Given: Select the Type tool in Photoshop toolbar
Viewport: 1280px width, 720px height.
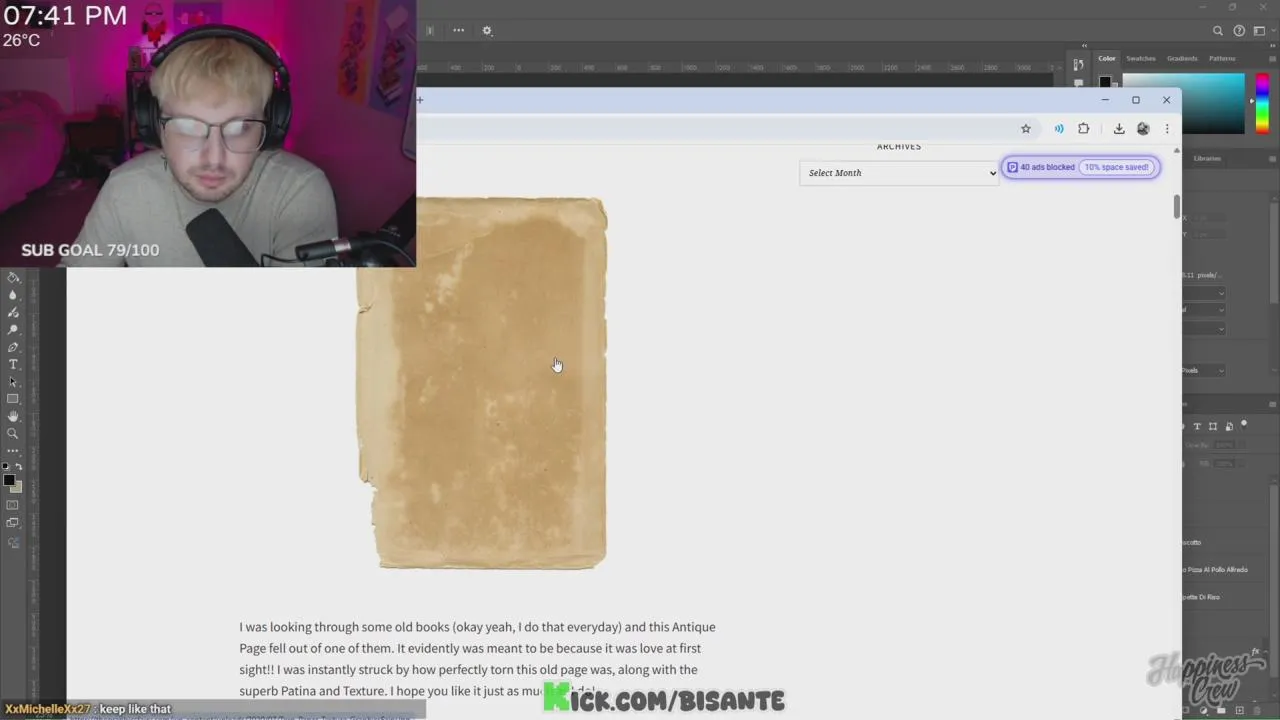Looking at the screenshot, I should pyautogui.click(x=13, y=364).
